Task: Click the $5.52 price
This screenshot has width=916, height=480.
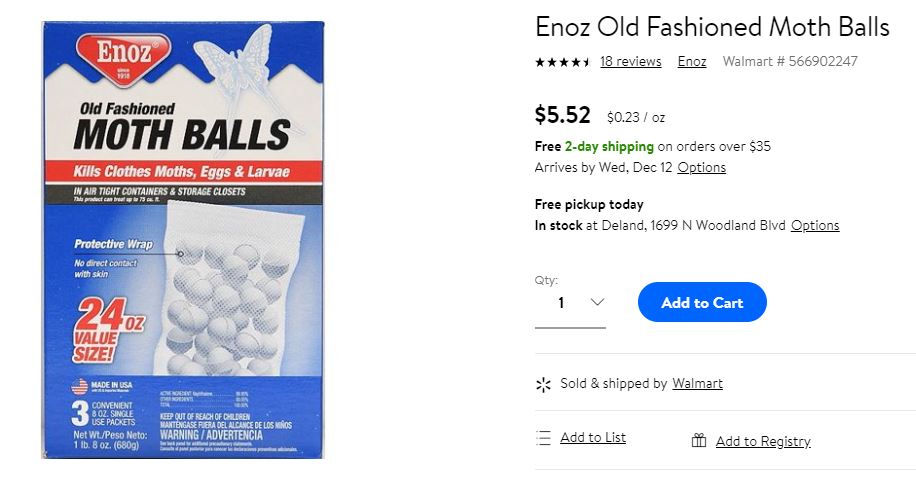Action: 563,115
